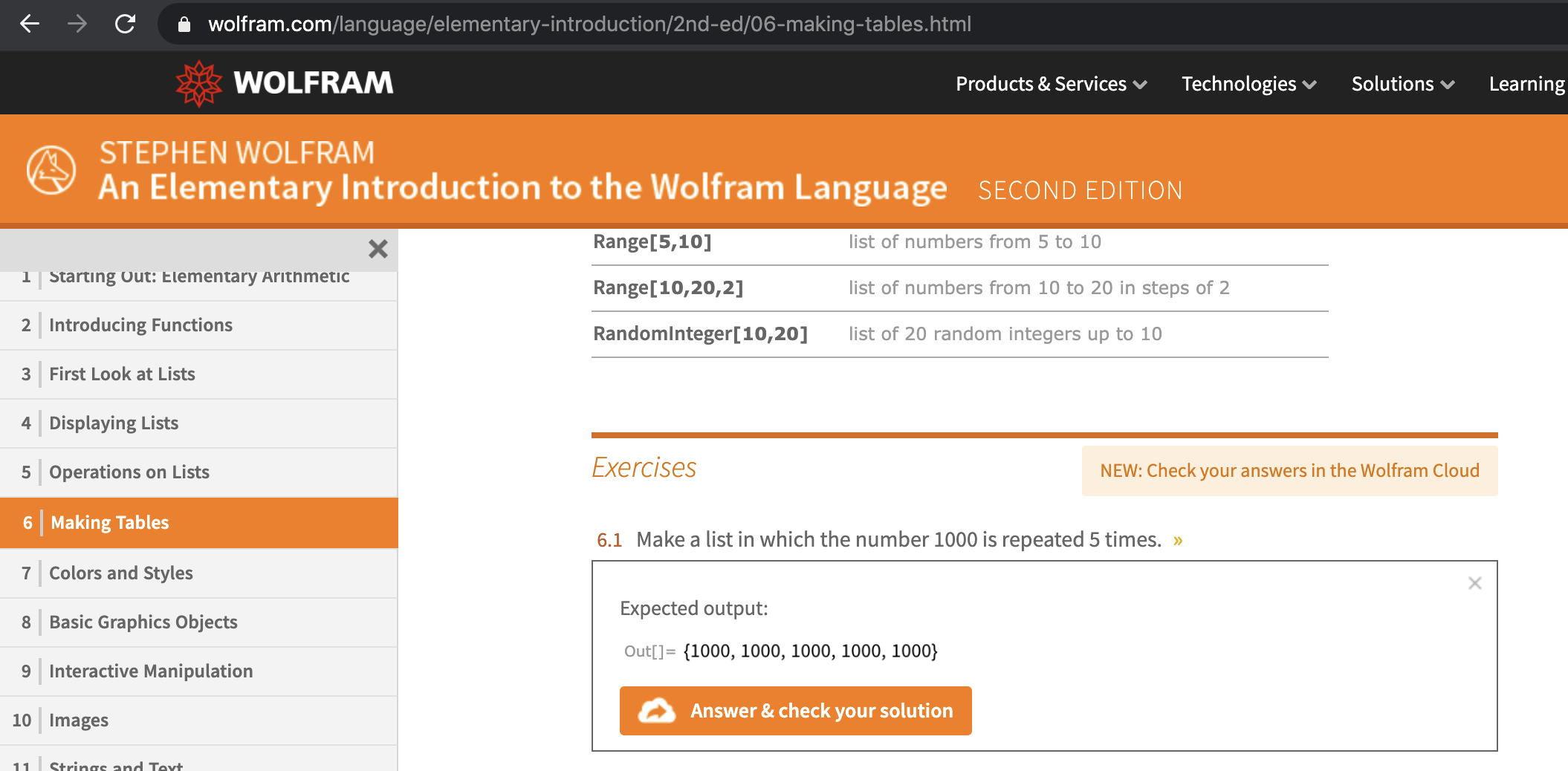Open the Learning menu
Screen dimensions: 1568x771
click(1527, 84)
